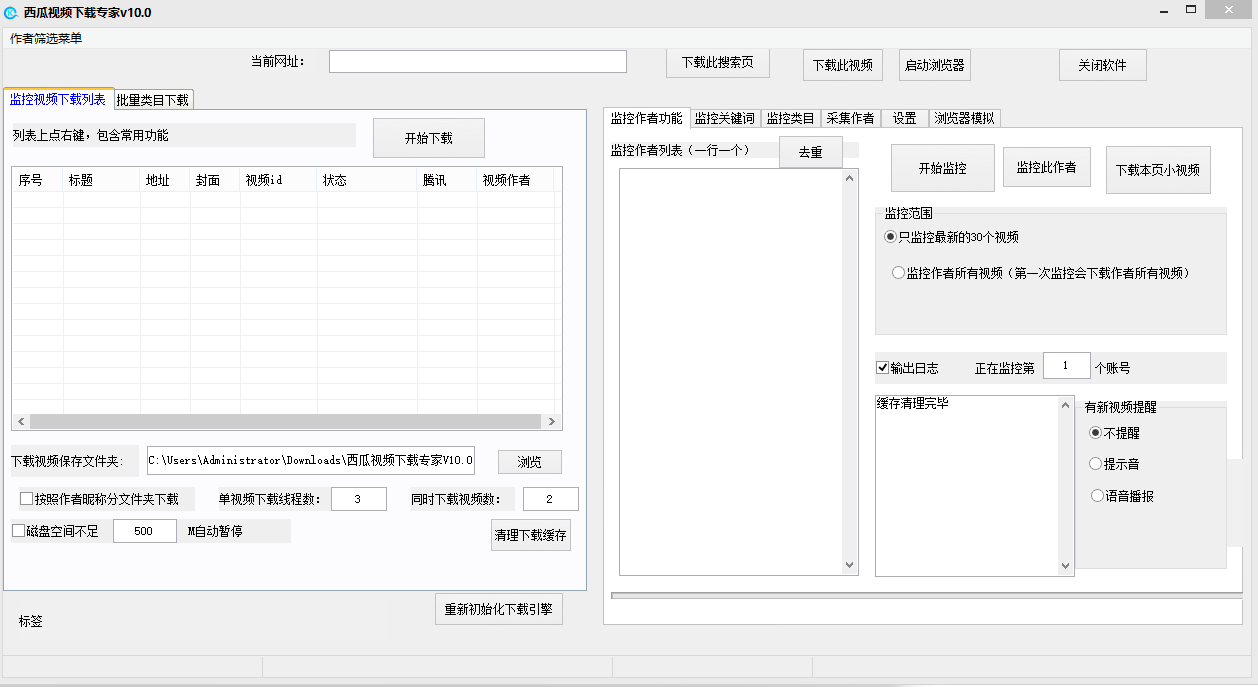
Task: Click 重新初始化下载引擎 button
Action: click(499, 609)
